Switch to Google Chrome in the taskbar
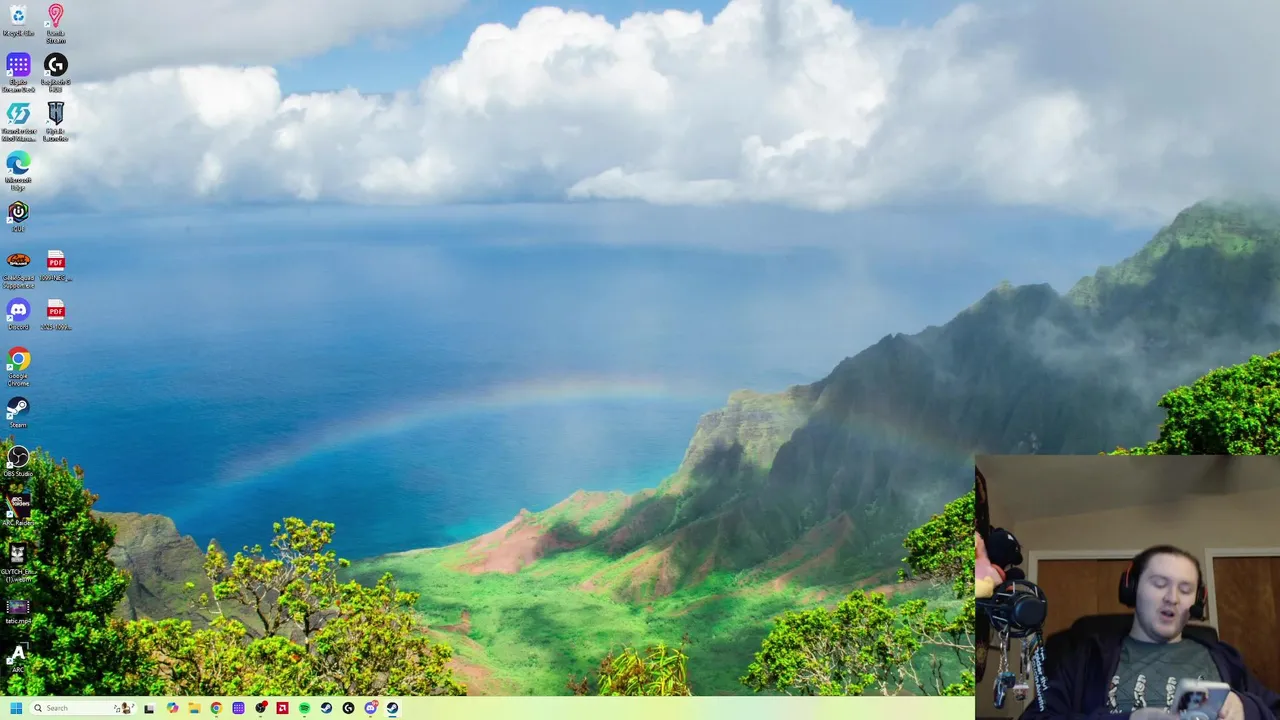This screenshot has height=720, width=1280. [x=216, y=708]
